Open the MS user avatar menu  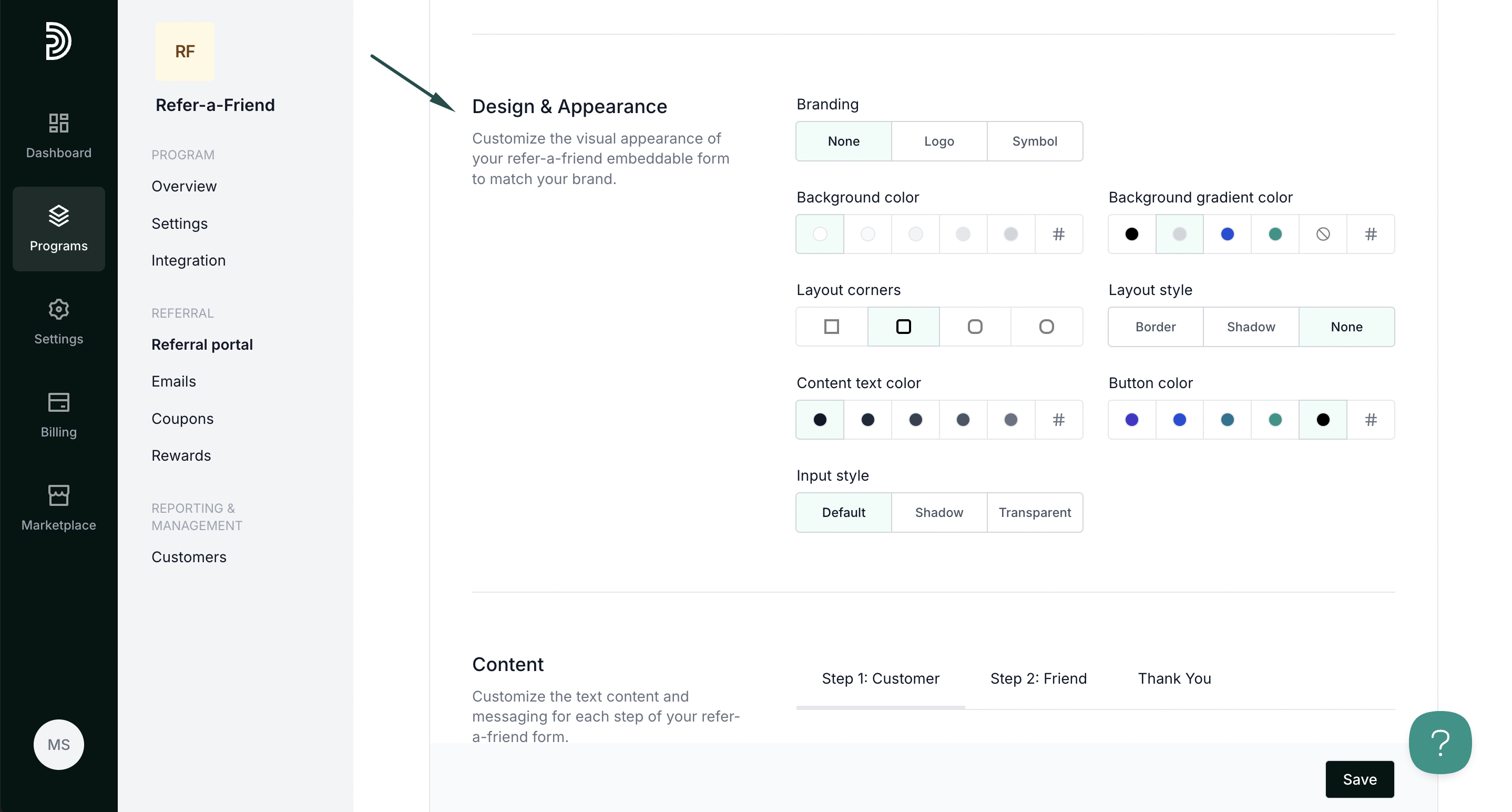click(x=59, y=745)
